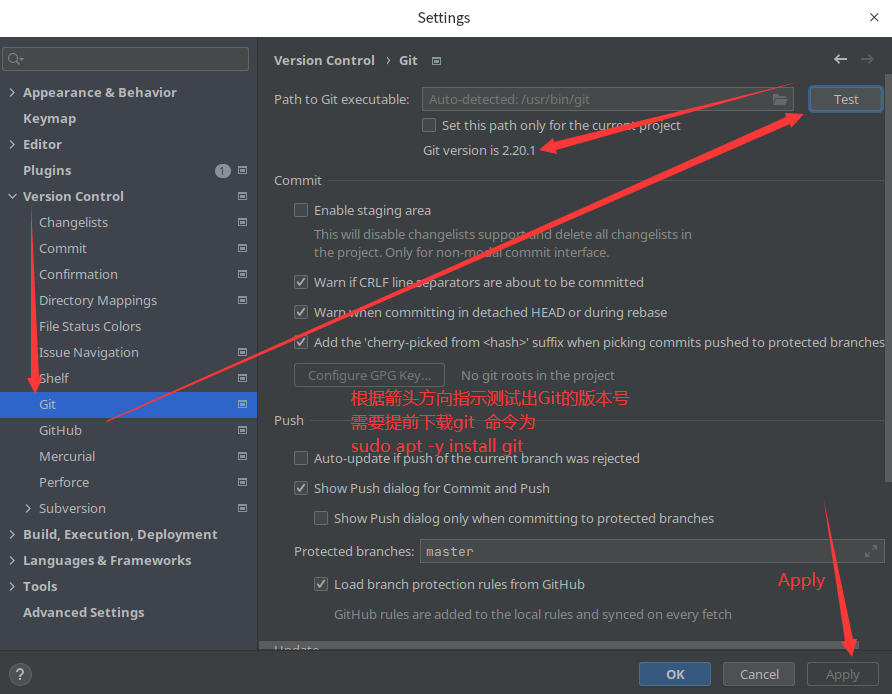This screenshot has height=694, width=892.
Task: Click project-level icon on selected Git row
Action: coord(242,404)
